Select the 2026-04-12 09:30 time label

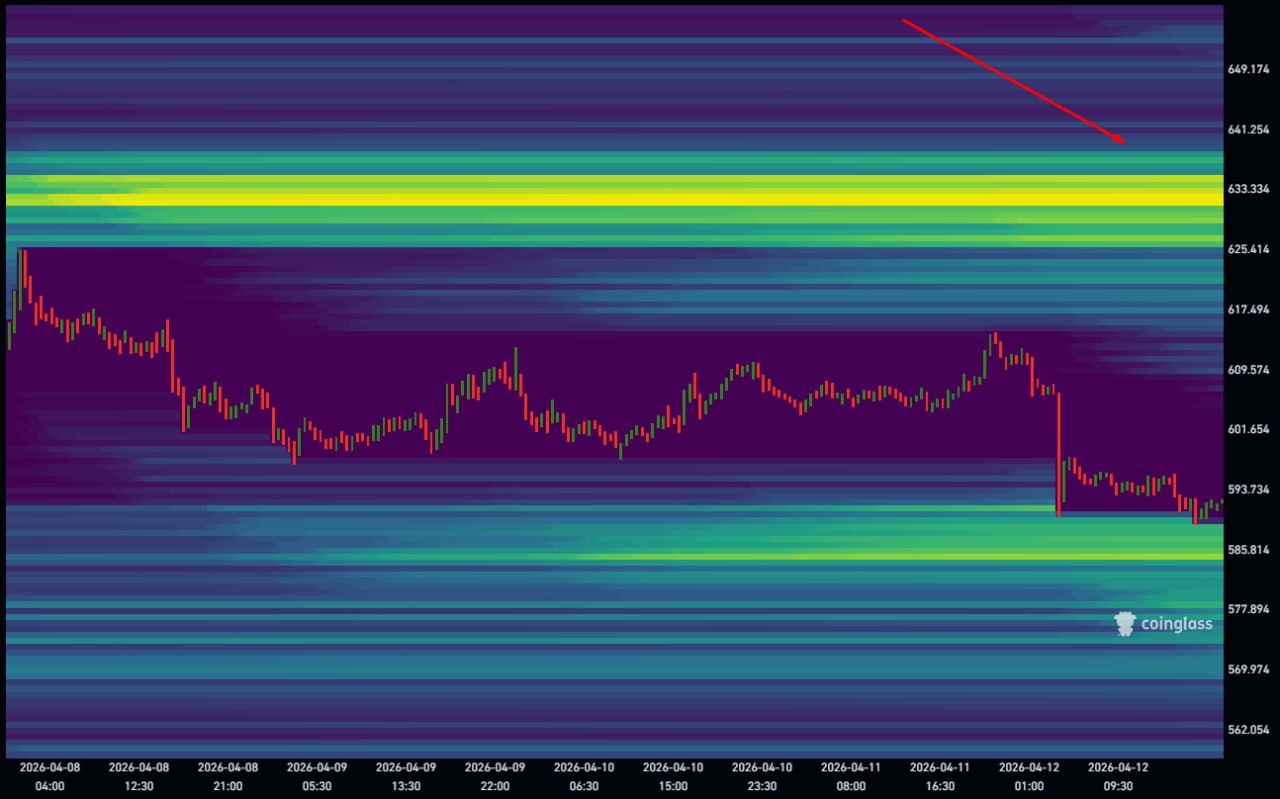point(1118,776)
